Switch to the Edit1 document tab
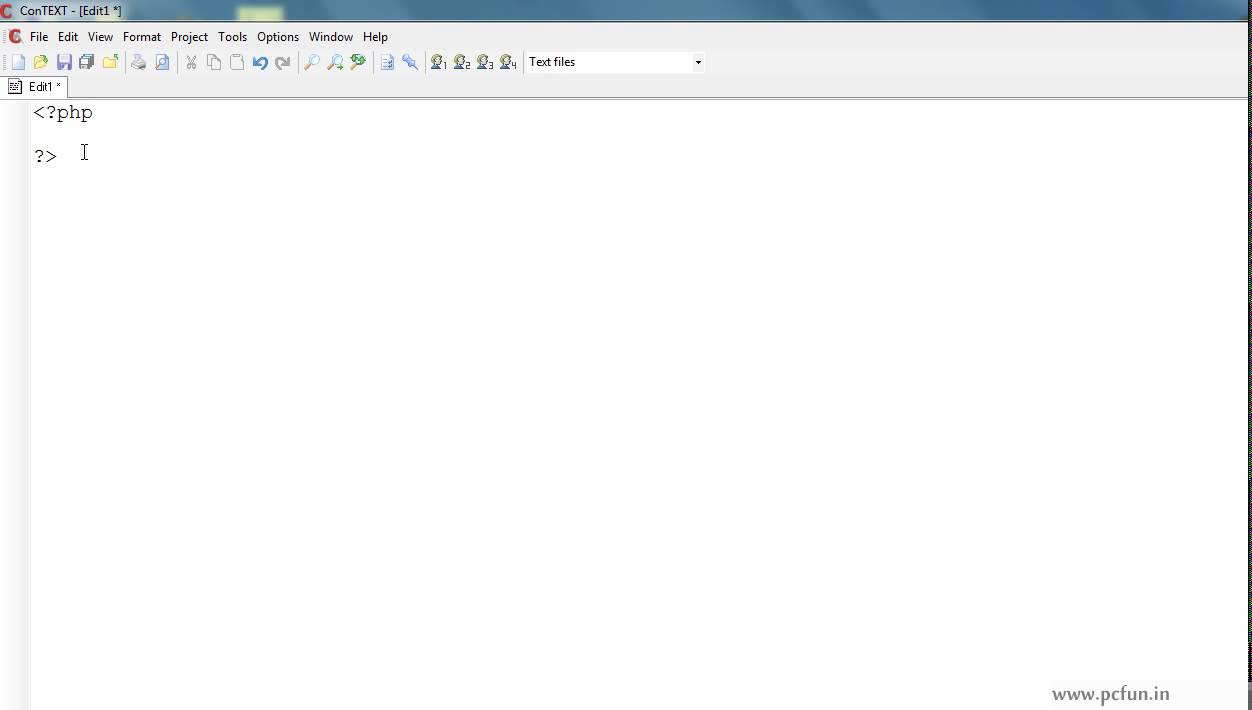 coord(35,87)
